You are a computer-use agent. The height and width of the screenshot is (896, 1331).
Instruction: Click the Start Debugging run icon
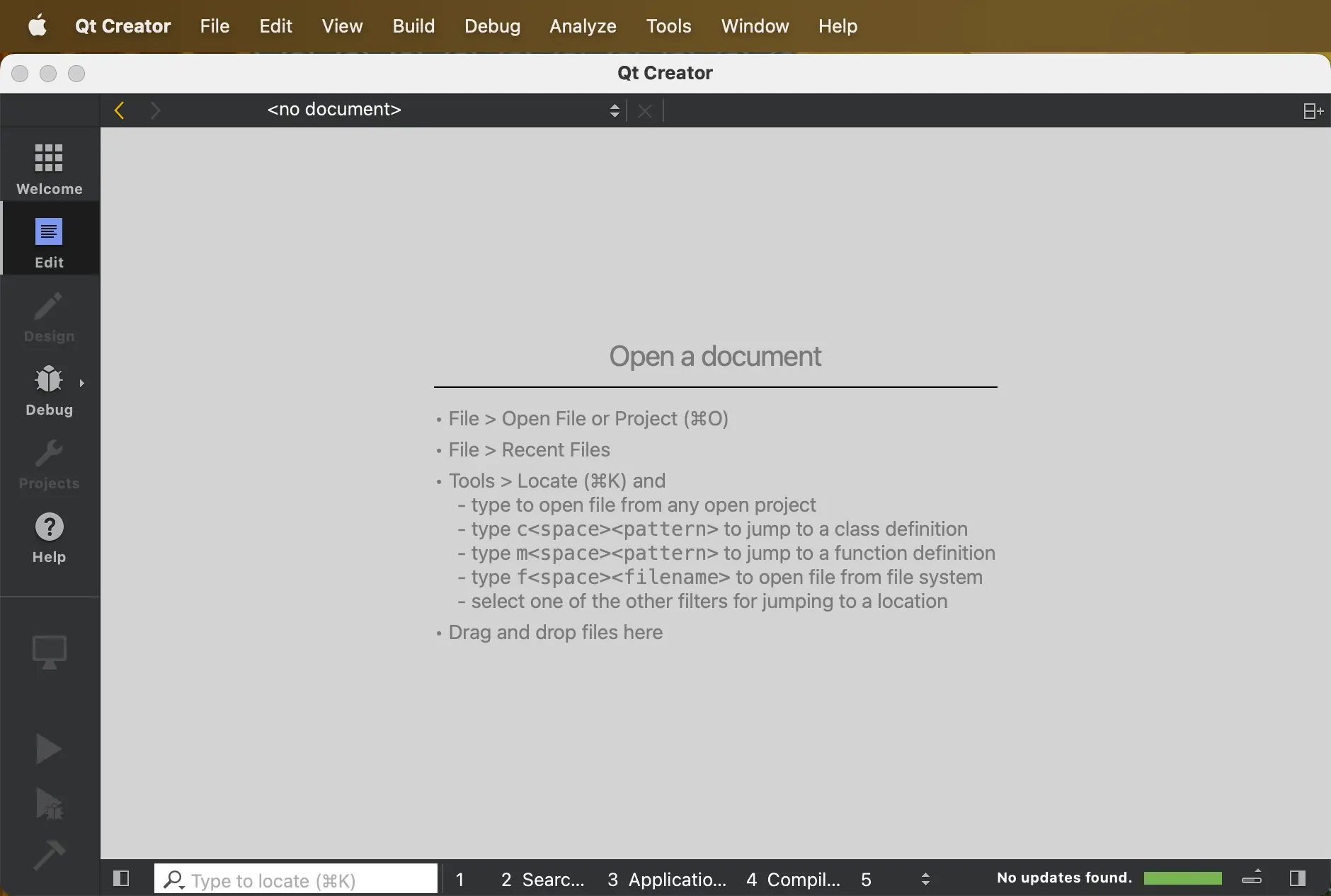pos(49,803)
